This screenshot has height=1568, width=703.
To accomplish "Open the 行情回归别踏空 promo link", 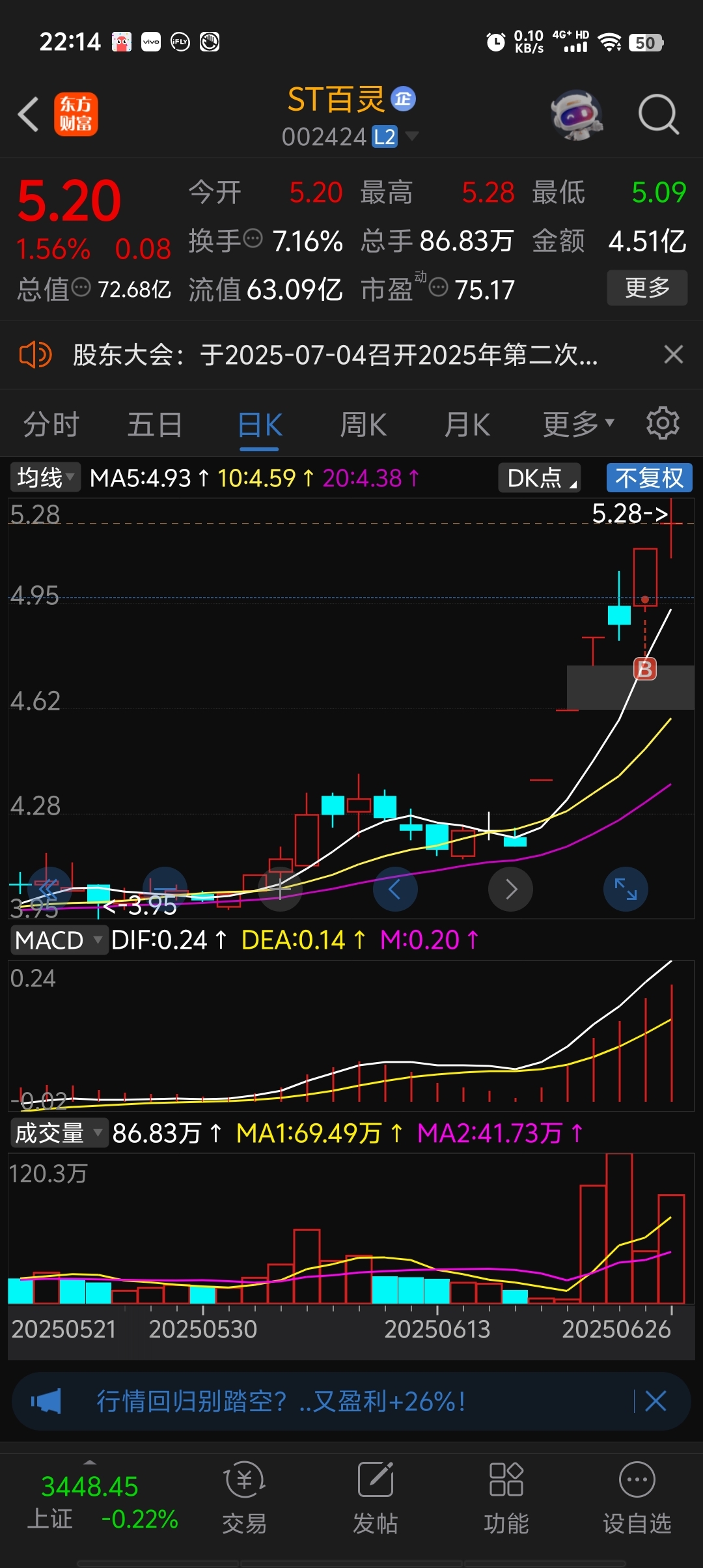I will 281,1401.
